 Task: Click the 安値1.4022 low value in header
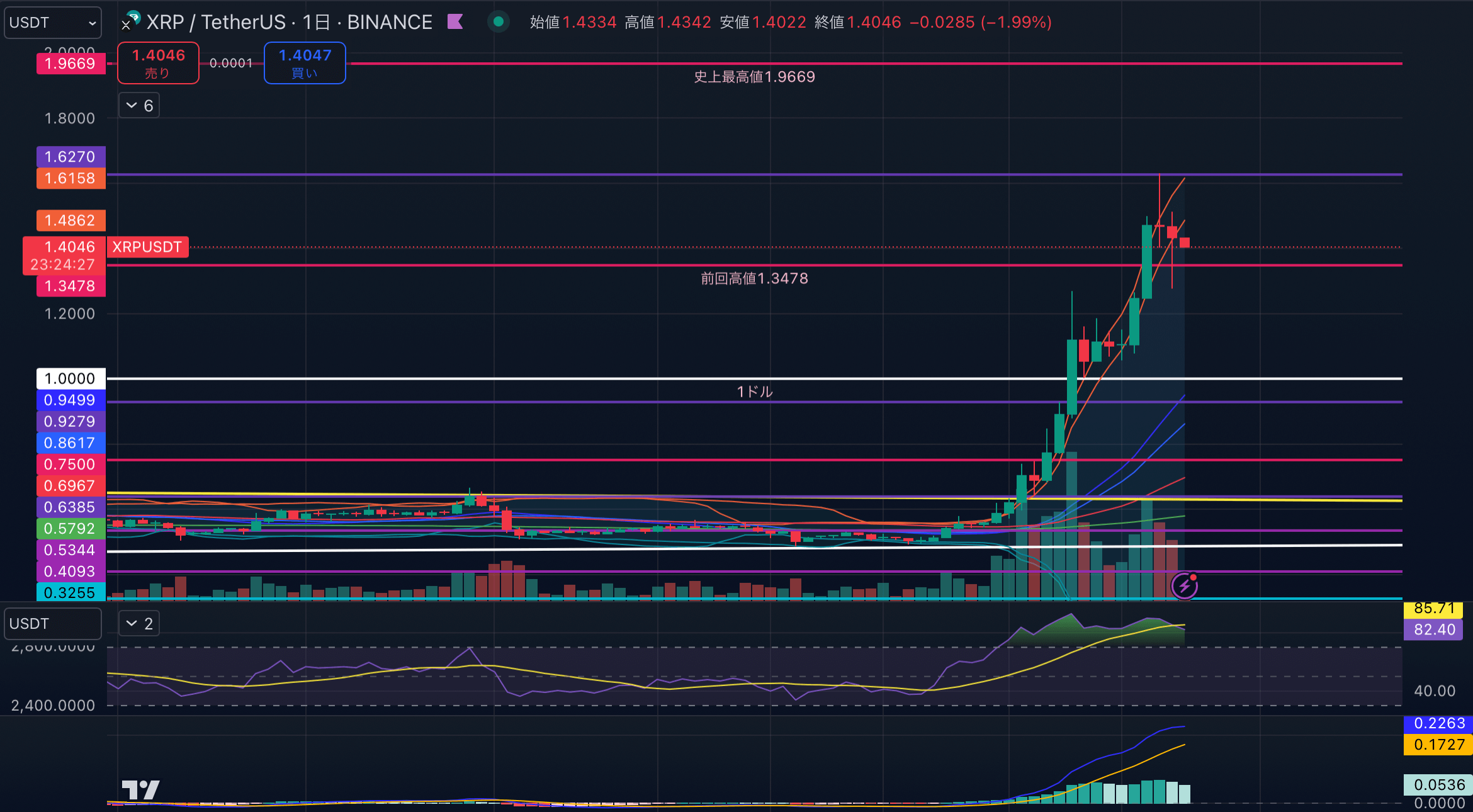point(763,22)
